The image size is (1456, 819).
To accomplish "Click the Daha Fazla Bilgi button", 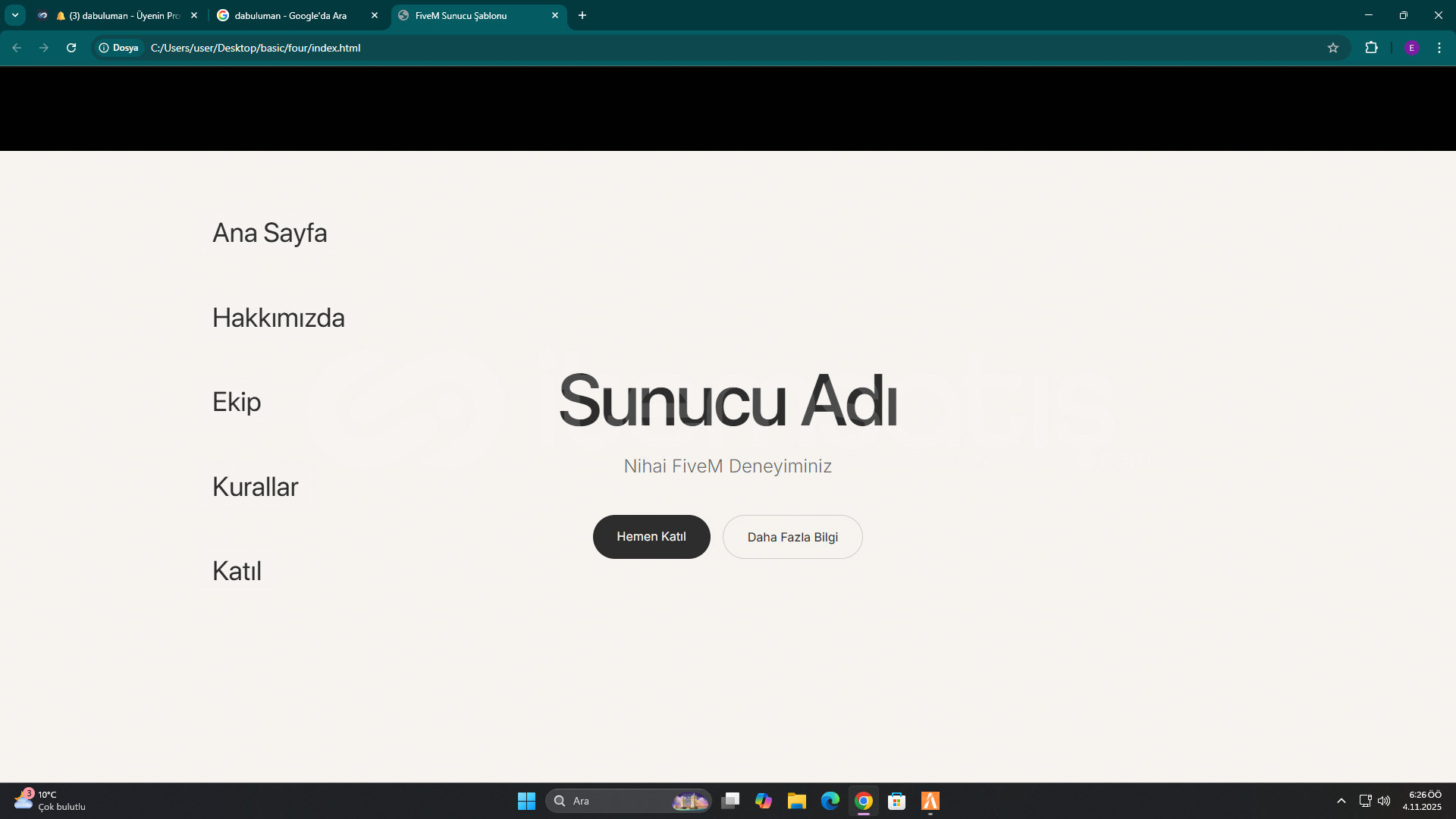I will (x=792, y=537).
